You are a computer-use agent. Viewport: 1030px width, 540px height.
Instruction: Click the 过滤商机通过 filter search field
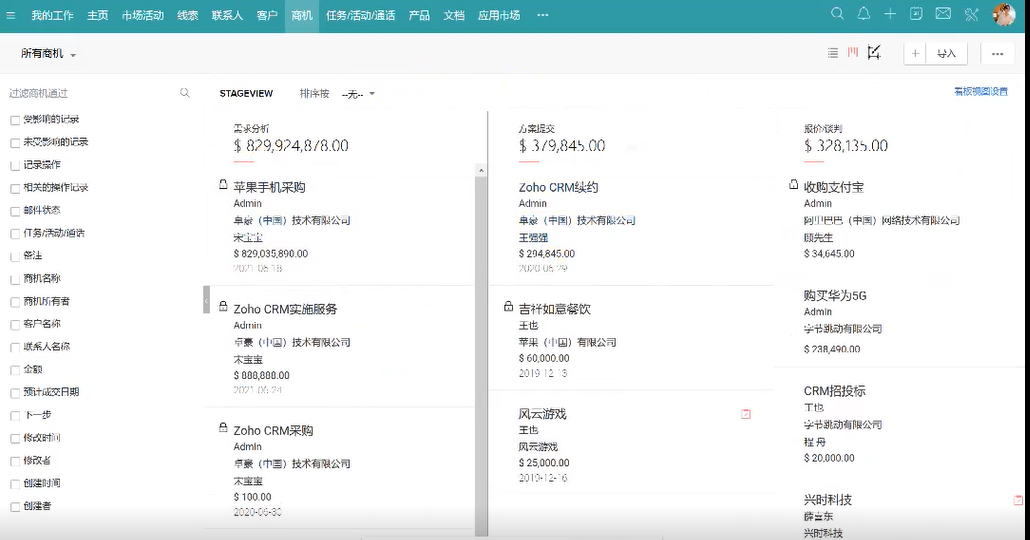tap(90, 93)
